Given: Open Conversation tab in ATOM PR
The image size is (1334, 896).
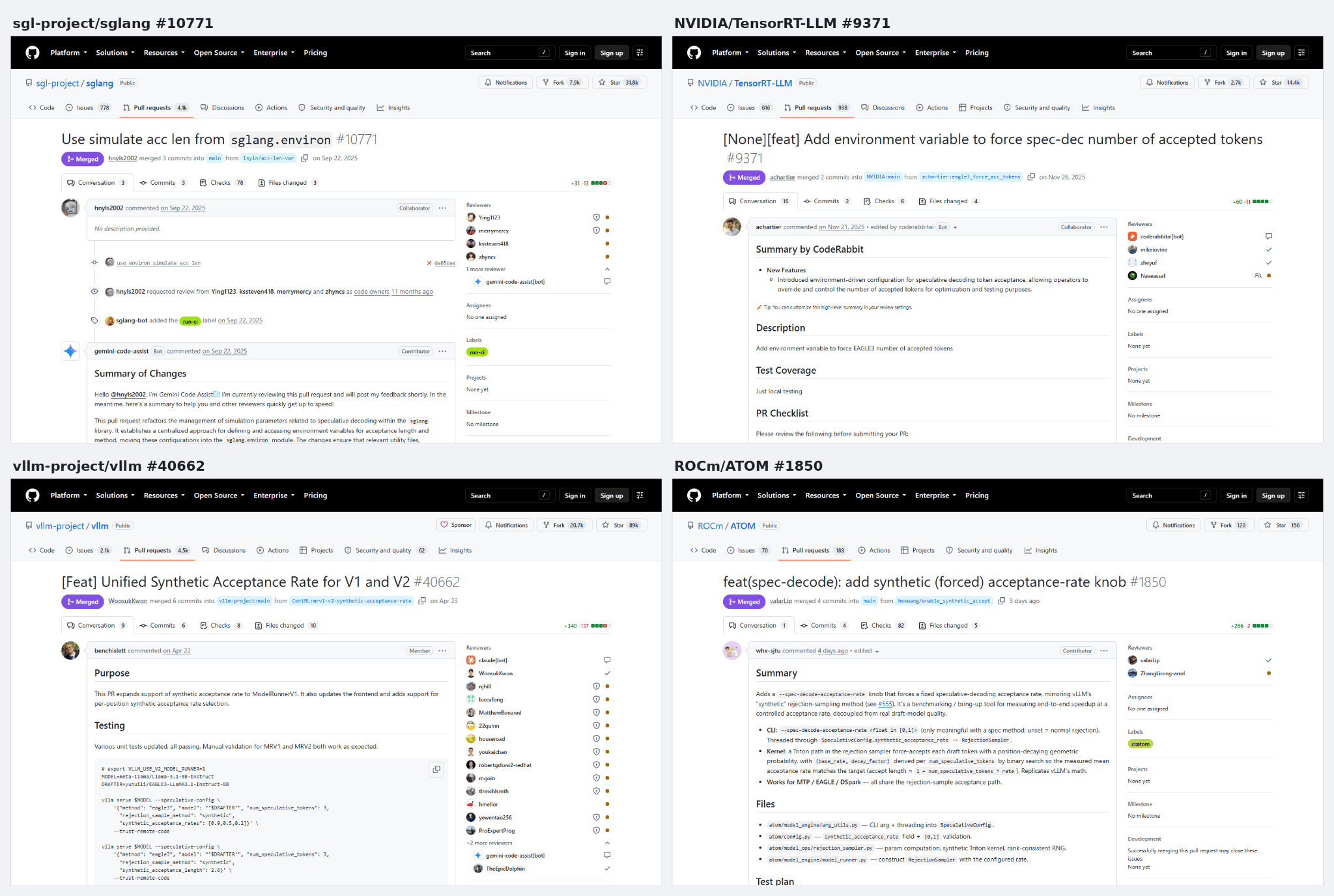Looking at the screenshot, I should pos(758,626).
